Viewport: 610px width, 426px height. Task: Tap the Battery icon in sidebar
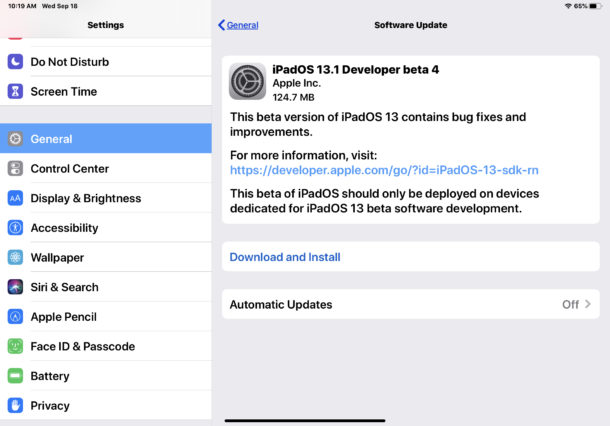[15, 376]
